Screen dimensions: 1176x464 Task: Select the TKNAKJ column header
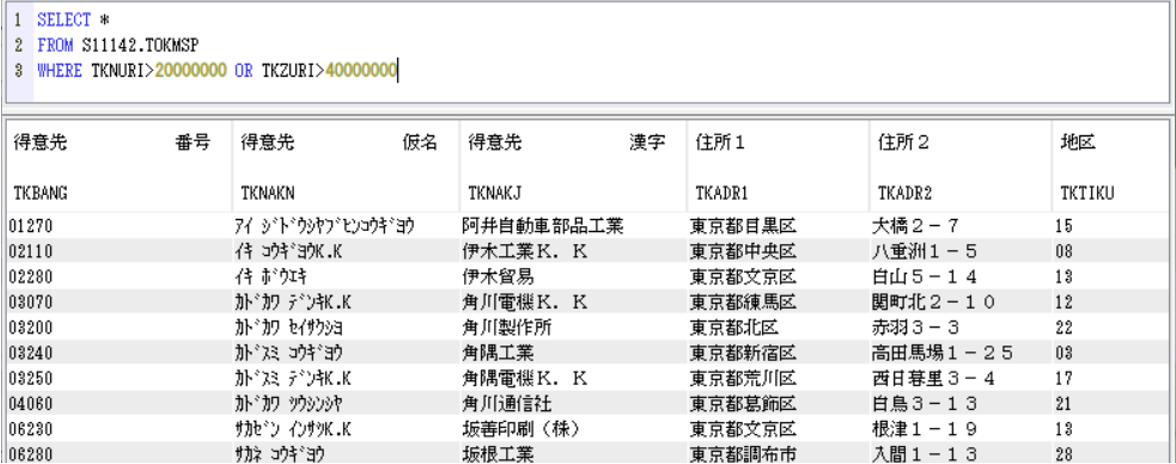pyautogui.click(x=494, y=193)
